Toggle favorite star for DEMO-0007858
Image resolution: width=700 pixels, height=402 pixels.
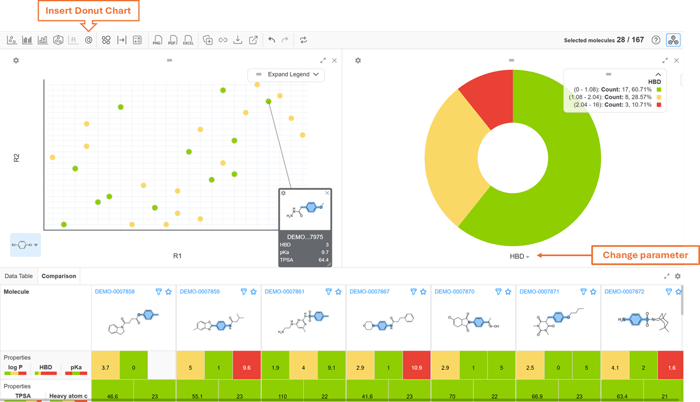(x=169, y=292)
